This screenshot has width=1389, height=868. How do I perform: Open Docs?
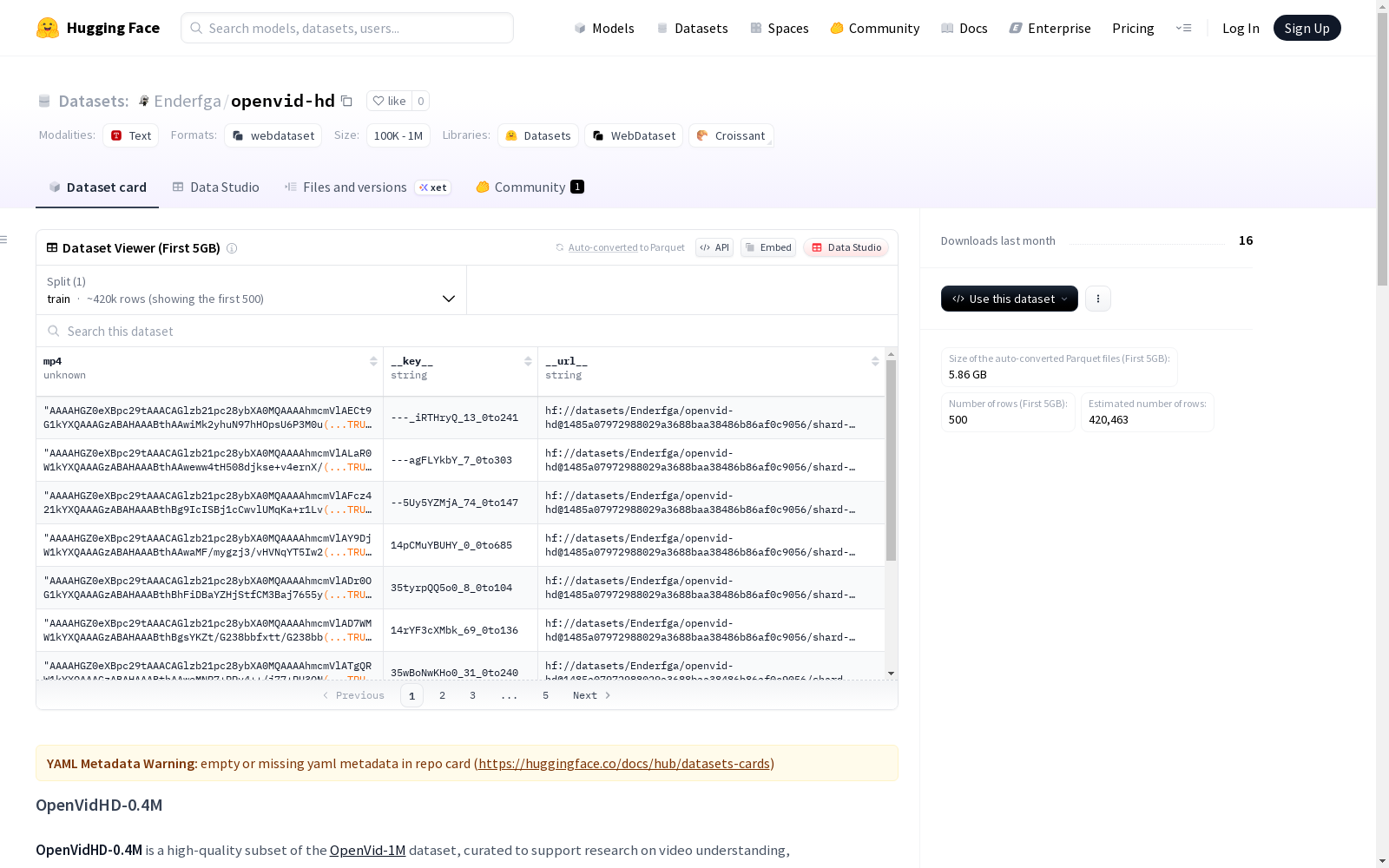pyautogui.click(x=964, y=28)
